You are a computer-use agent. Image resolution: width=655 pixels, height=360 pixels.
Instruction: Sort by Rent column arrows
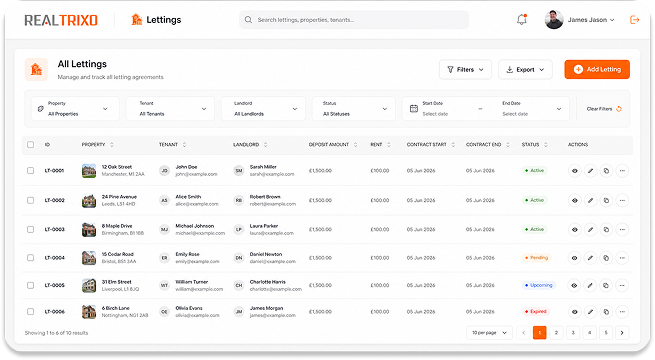[x=388, y=145]
